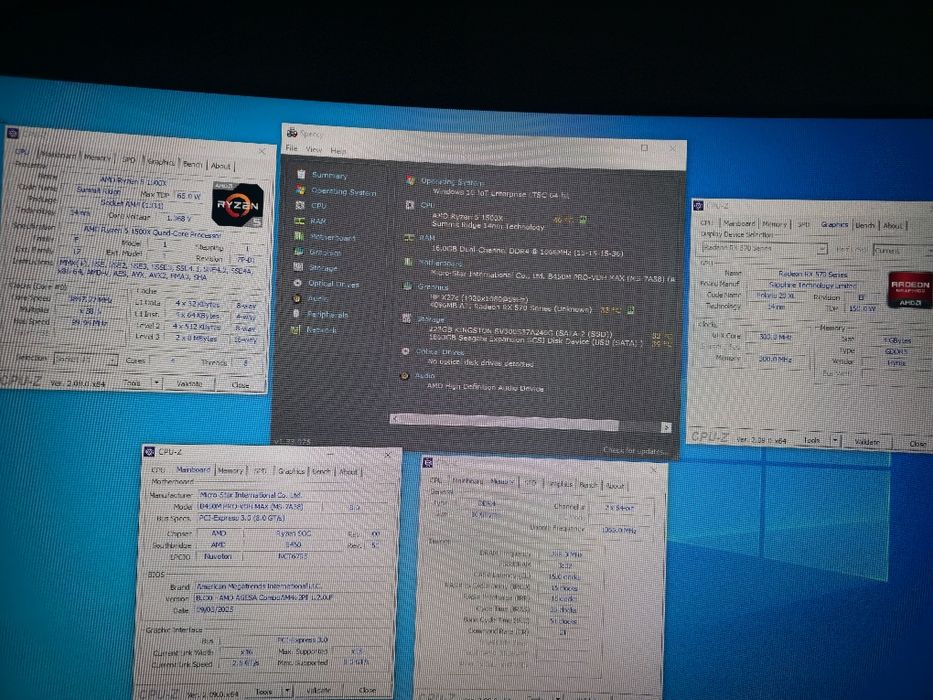Switch to the Memory tab in the Radeon CPU-Z window
Screen dimensions: 933x700
774,224
